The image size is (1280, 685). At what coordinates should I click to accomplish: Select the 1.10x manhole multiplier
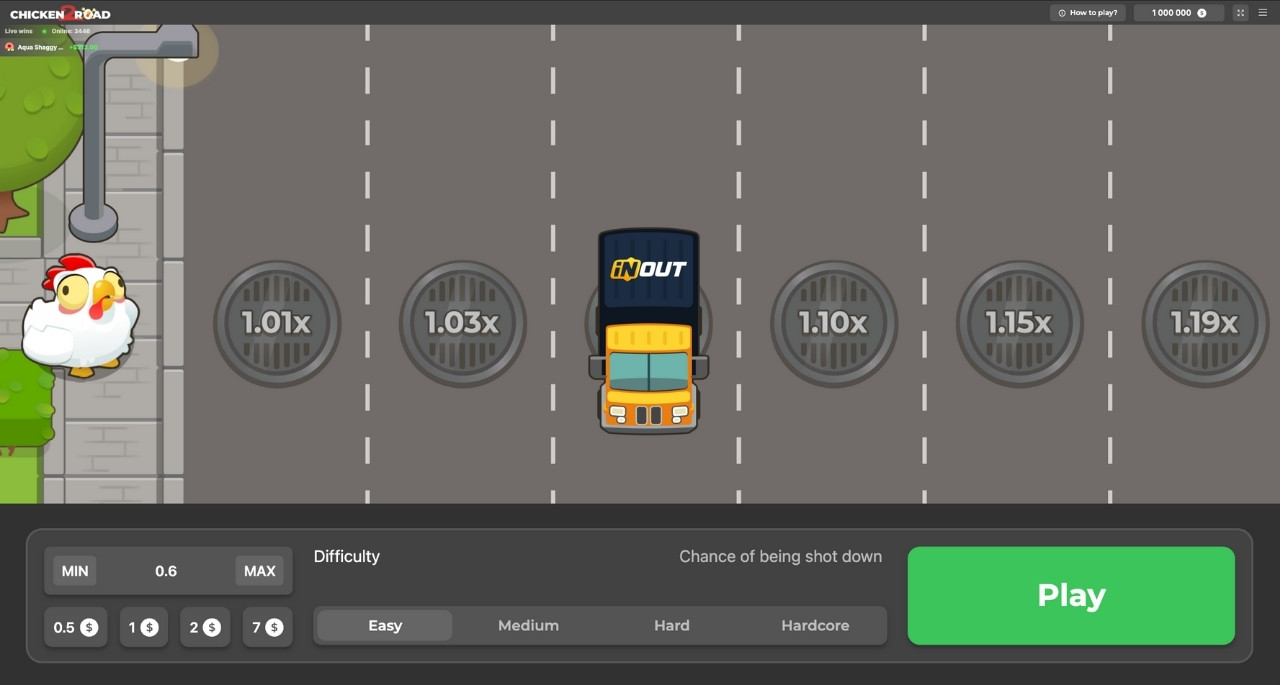point(834,323)
